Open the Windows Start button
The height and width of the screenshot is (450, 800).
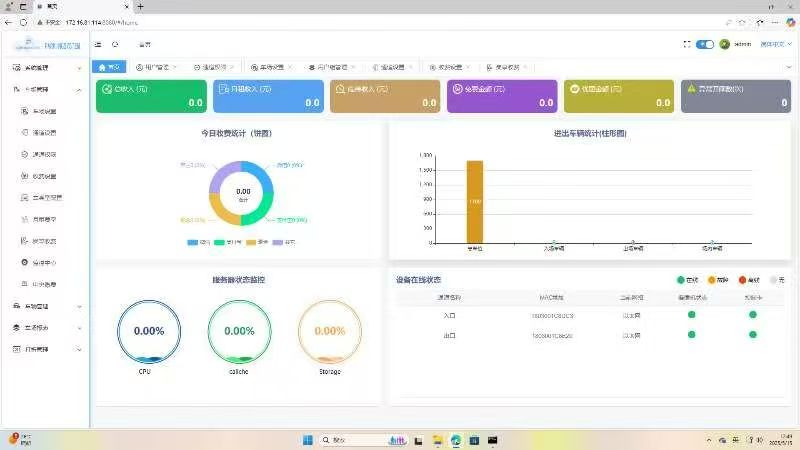click(x=308, y=440)
